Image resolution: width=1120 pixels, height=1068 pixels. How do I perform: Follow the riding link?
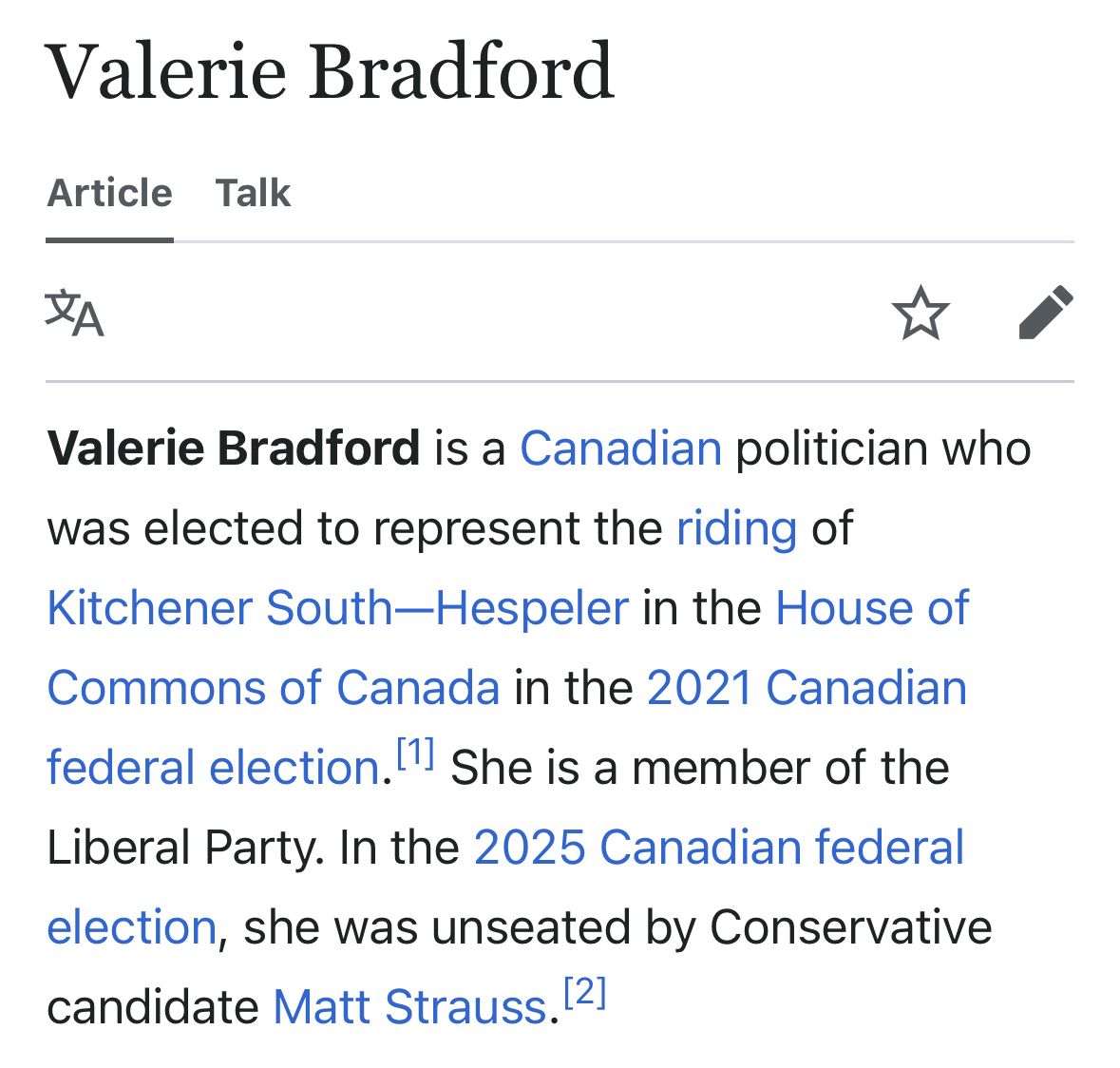pos(736,528)
